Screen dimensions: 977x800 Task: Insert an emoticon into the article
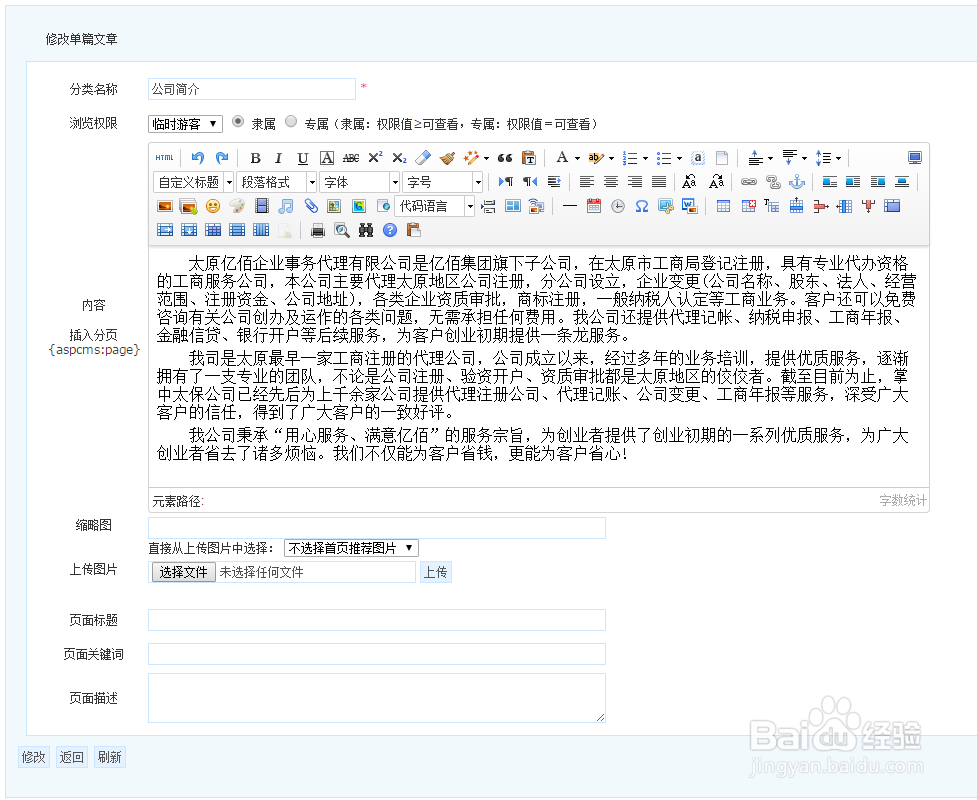pos(211,206)
